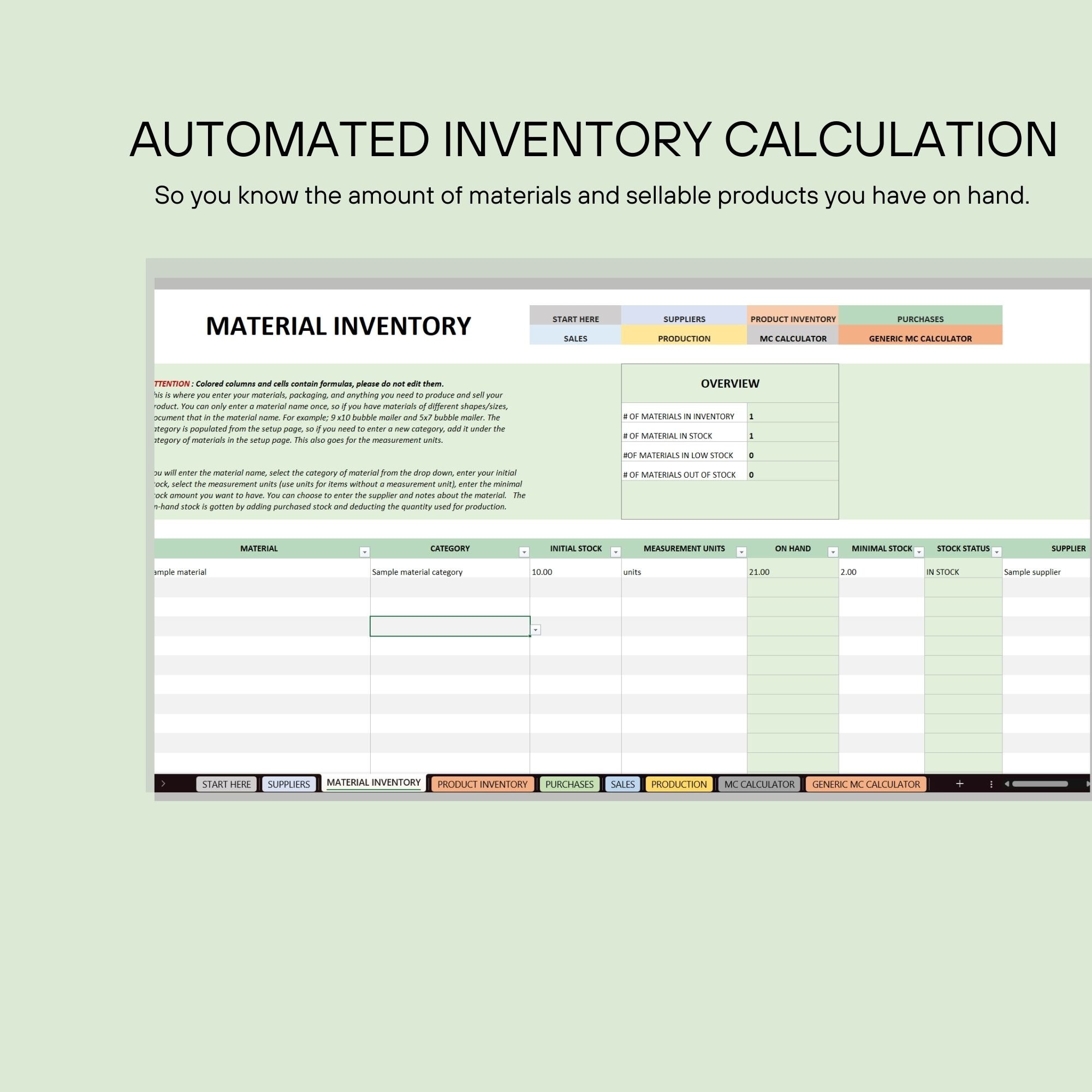Screen dimensions: 1092x1092
Task: Switch to the PRODUCTION sheet tab
Action: tap(678, 784)
